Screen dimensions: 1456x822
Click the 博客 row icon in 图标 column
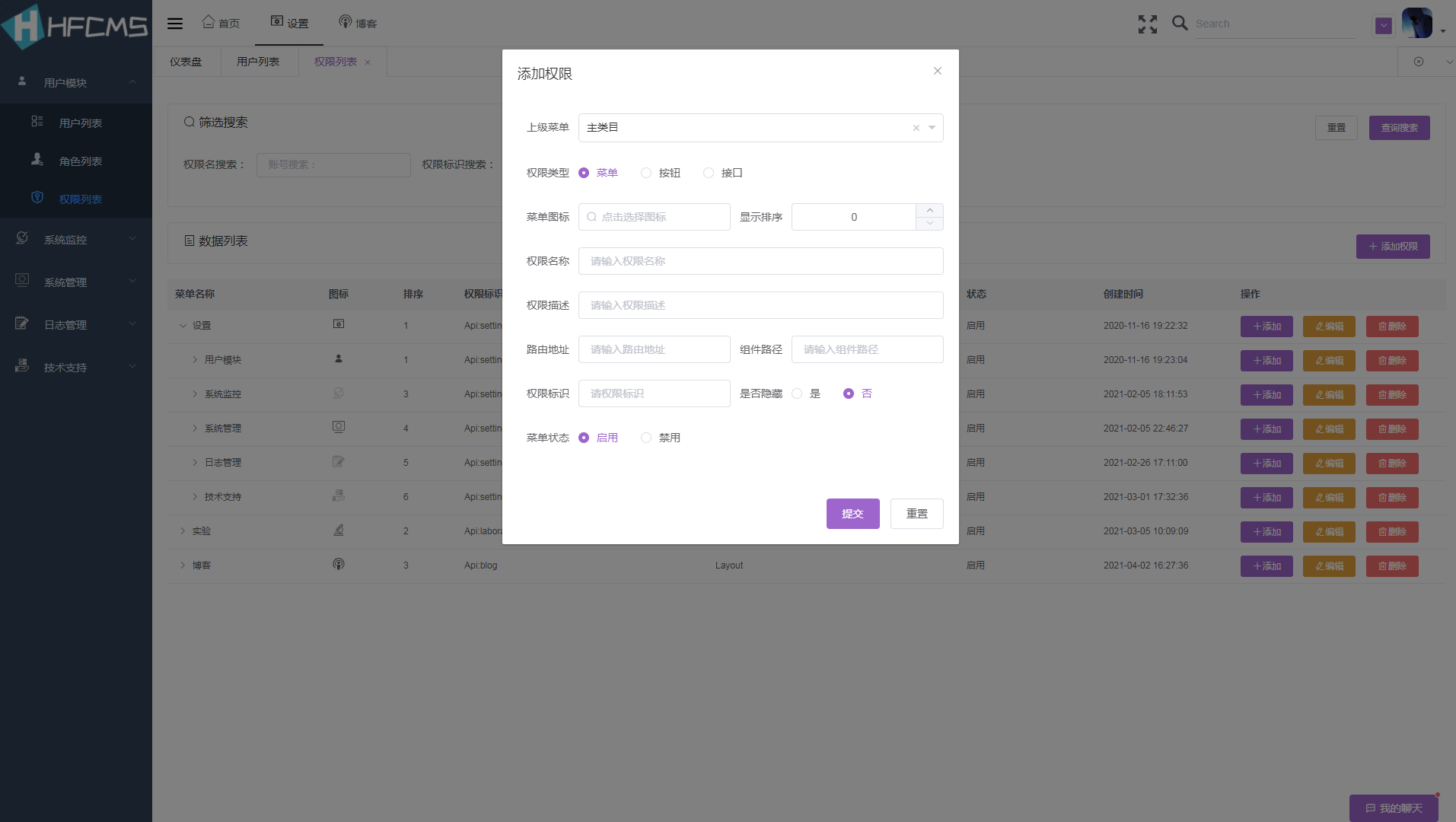[x=339, y=564]
